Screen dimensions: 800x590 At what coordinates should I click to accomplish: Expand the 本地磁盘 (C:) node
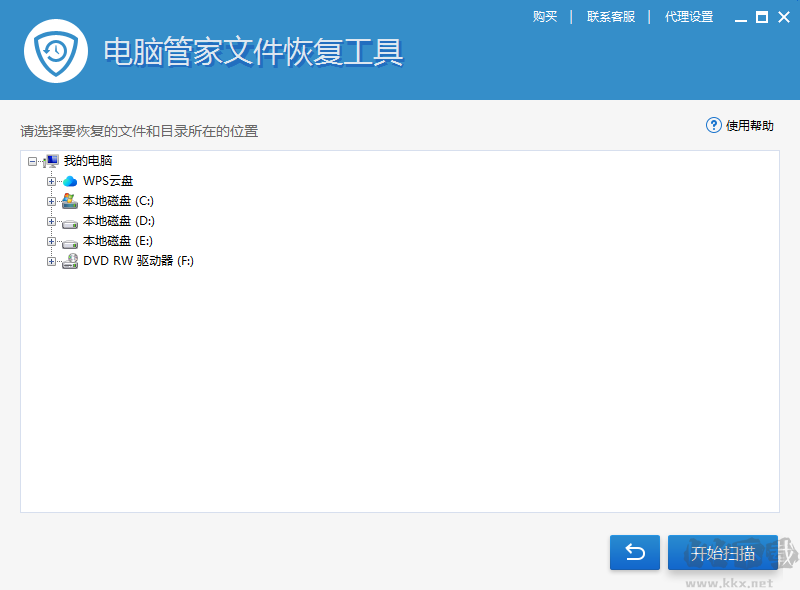point(51,200)
